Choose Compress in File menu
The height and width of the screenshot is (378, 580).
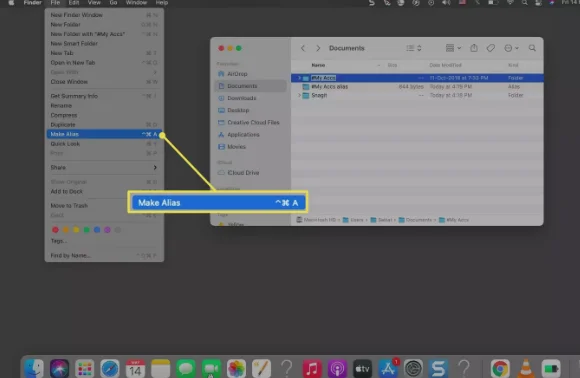click(104, 115)
